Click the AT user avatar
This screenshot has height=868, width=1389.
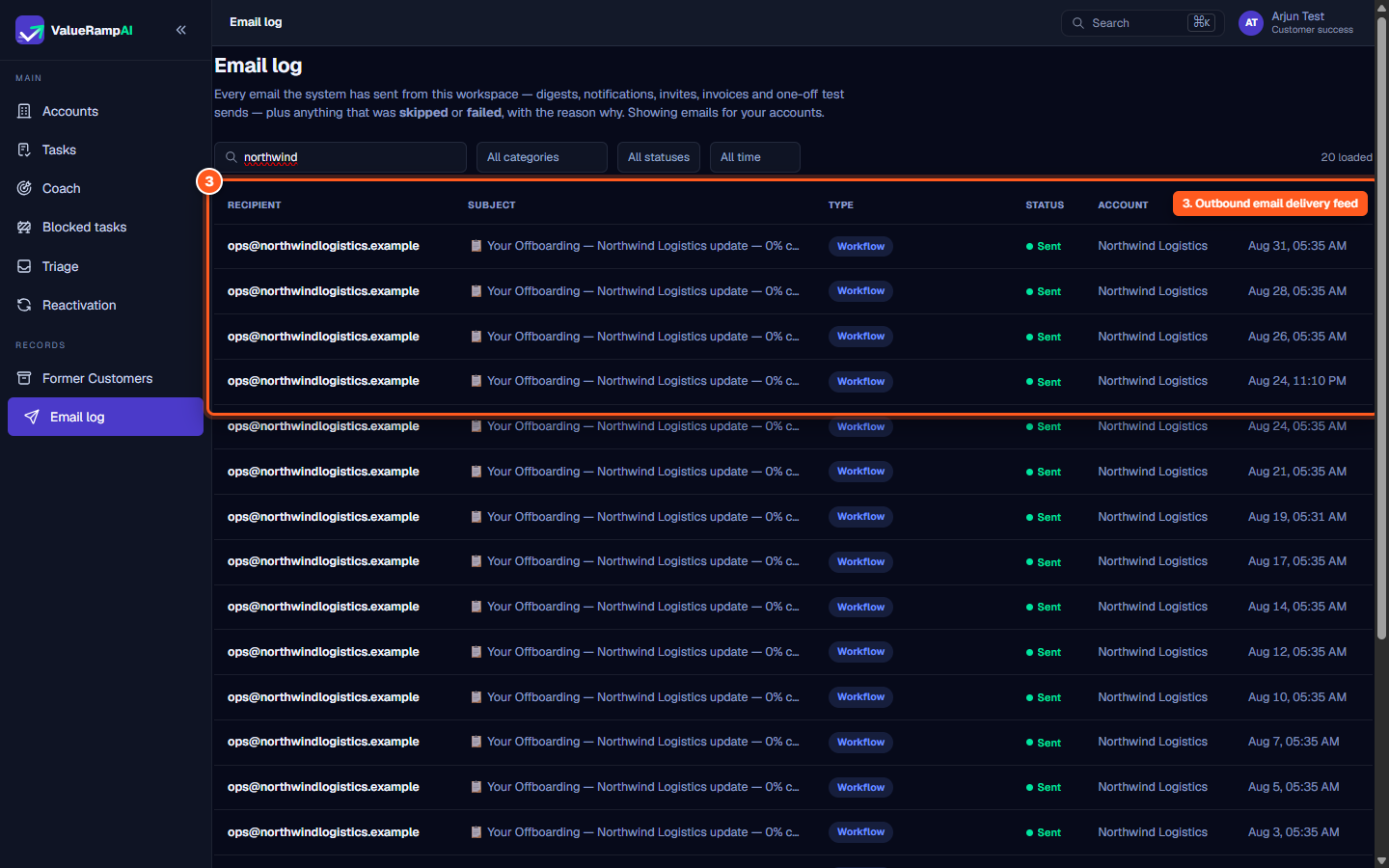1251,23
